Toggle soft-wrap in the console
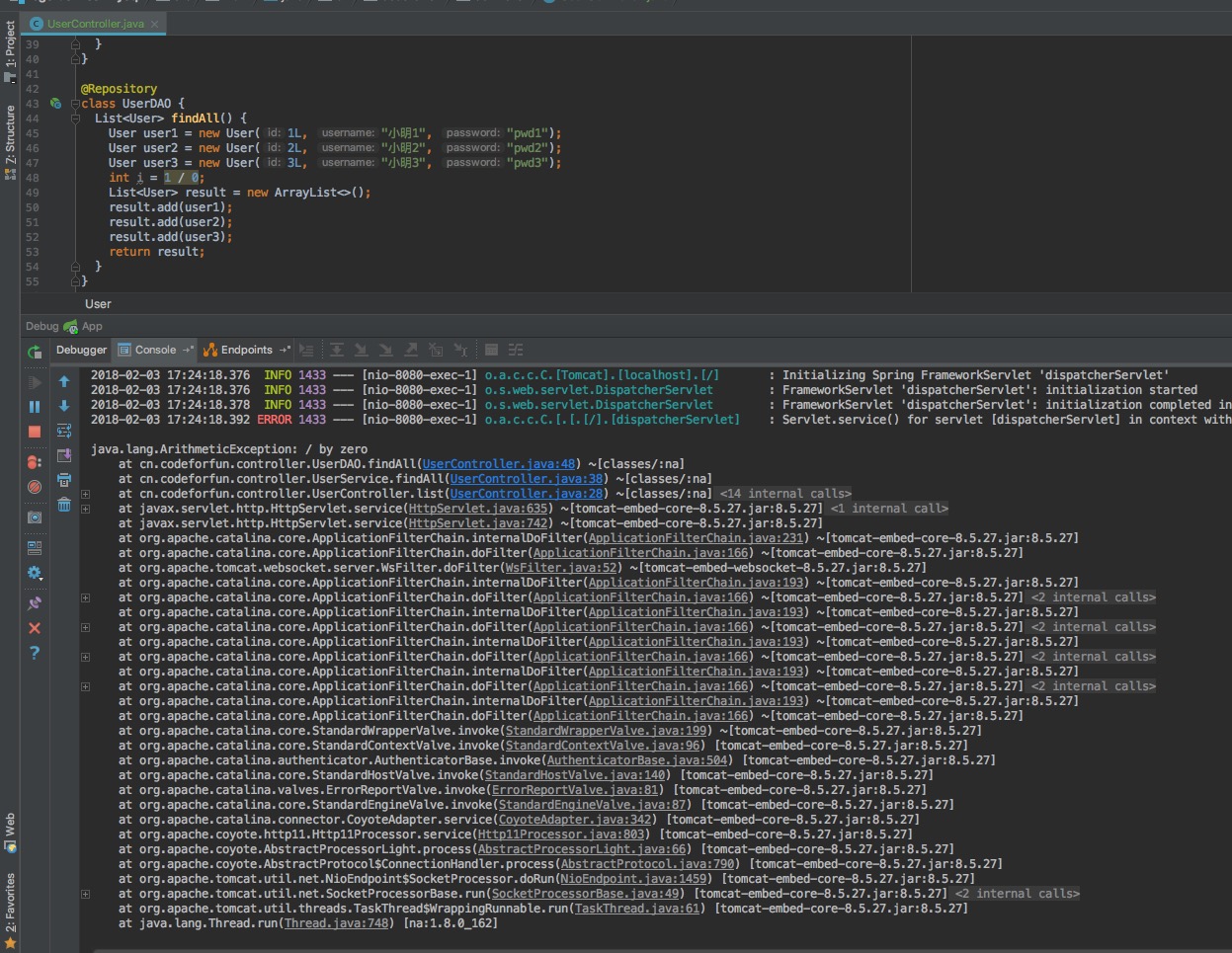The height and width of the screenshot is (953, 1232). click(x=64, y=431)
